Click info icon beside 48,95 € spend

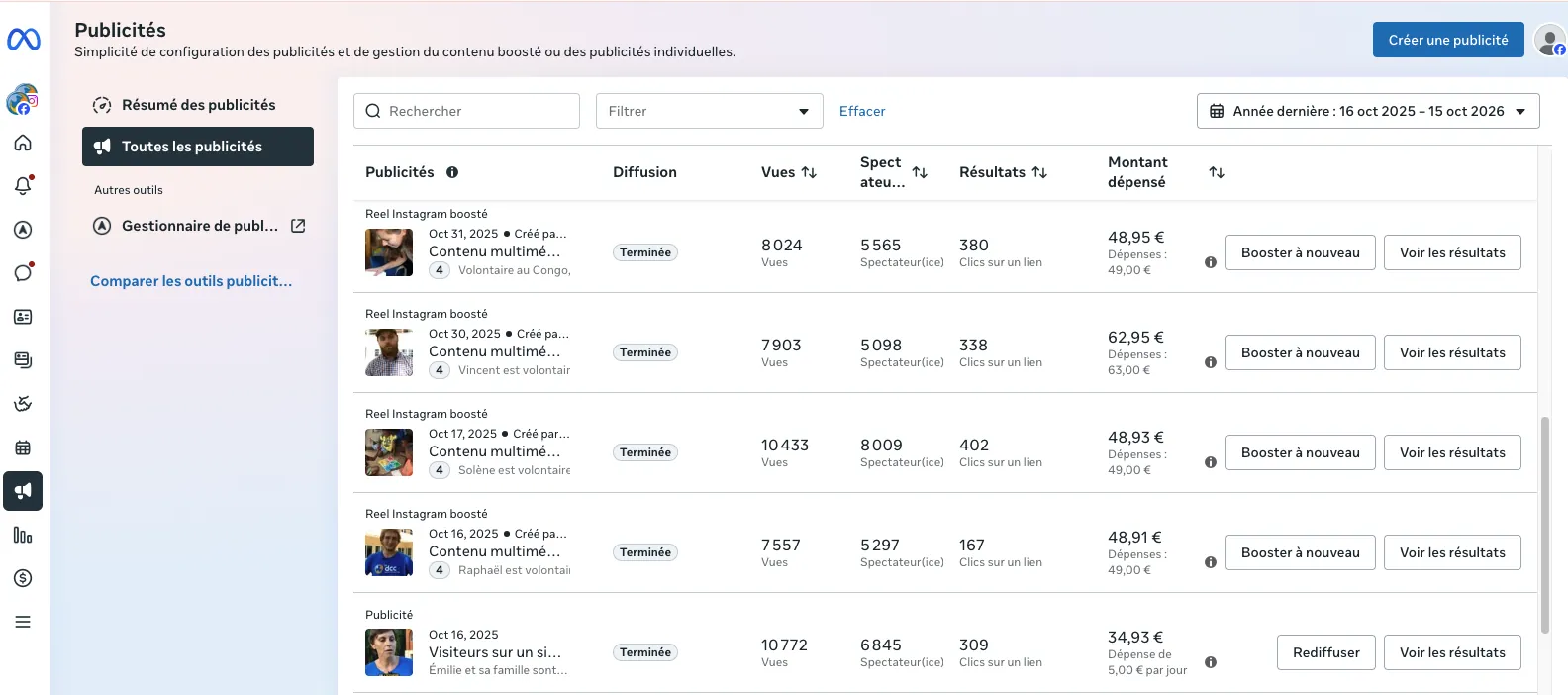[1211, 262]
